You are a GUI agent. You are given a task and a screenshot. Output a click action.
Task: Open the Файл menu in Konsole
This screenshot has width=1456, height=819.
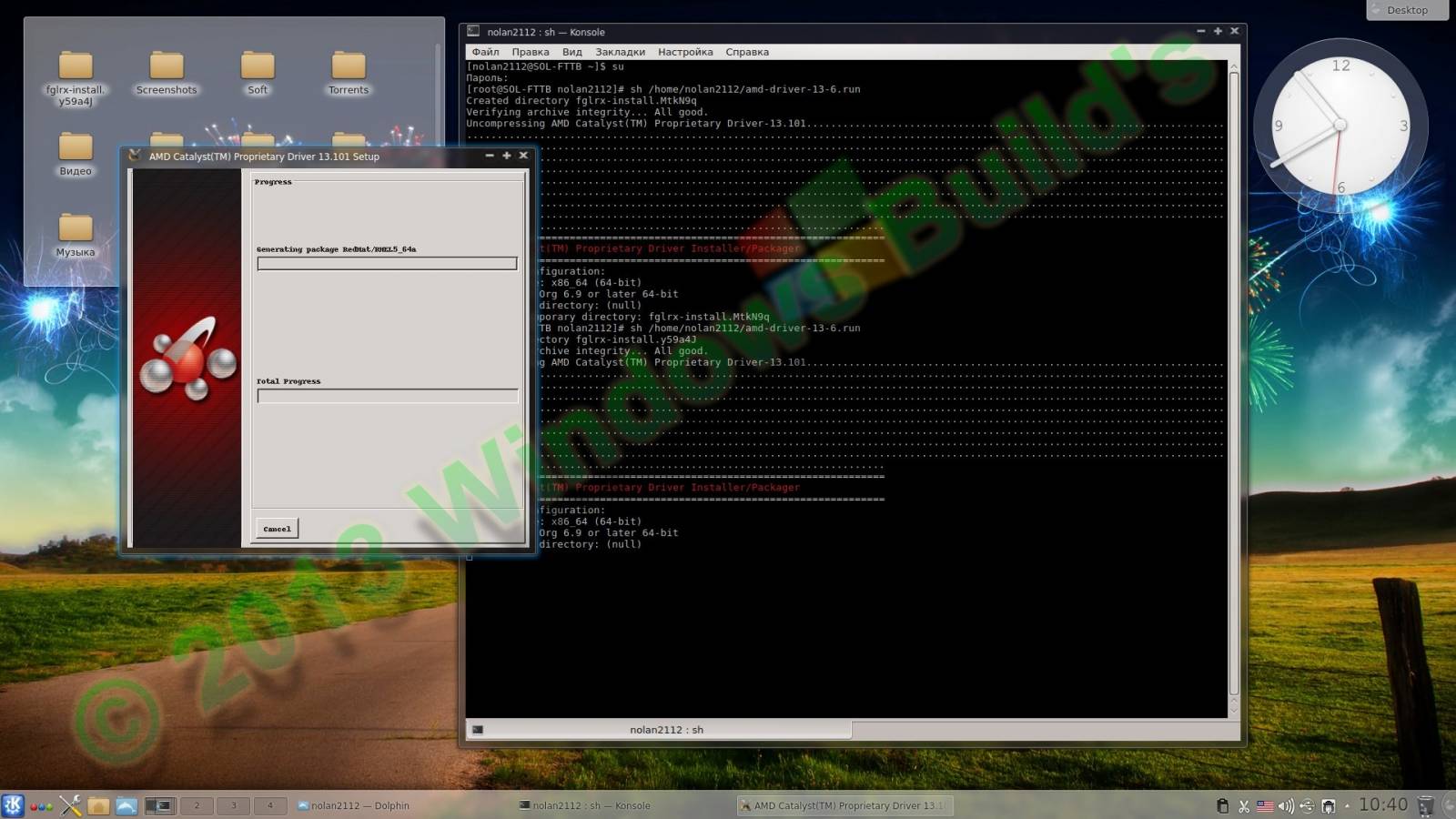pyautogui.click(x=485, y=52)
